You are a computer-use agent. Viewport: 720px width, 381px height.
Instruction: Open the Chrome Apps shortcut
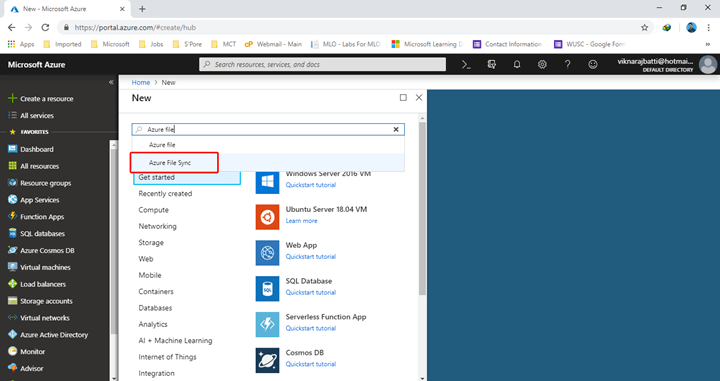pyautogui.click(x=21, y=44)
